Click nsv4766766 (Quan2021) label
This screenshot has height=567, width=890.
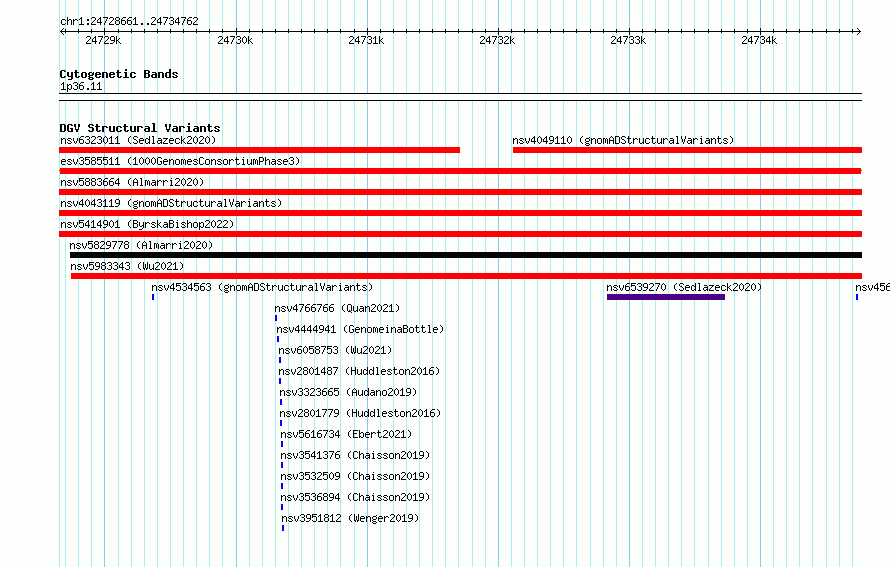pos(337,308)
